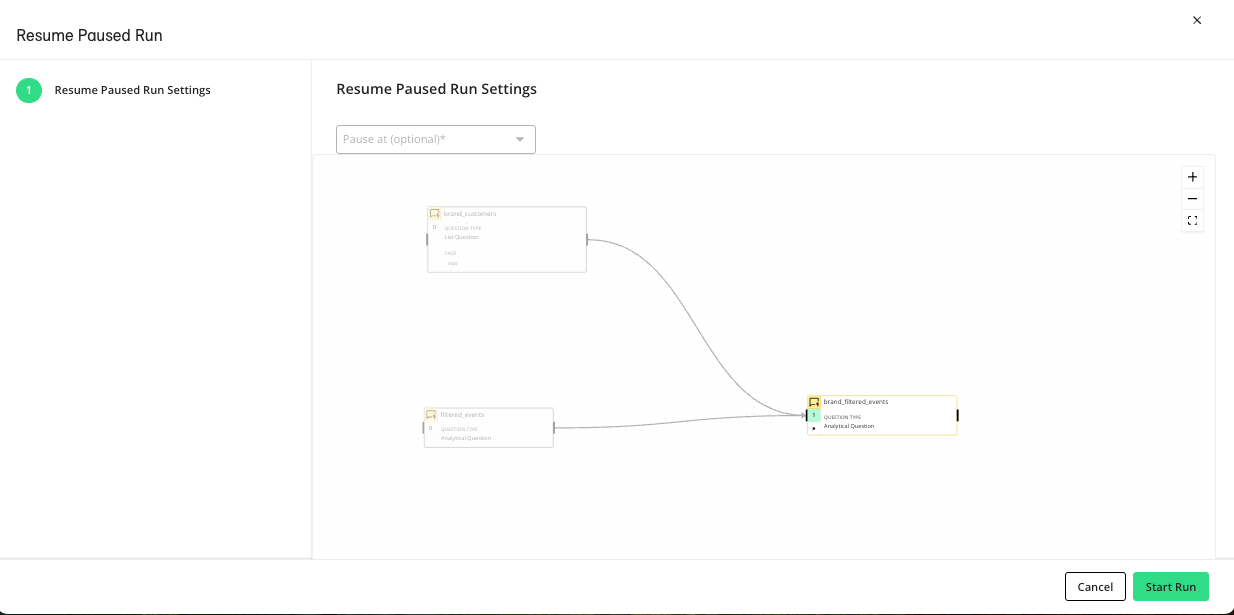Fit the workflow graph to view

pyautogui.click(x=1192, y=221)
